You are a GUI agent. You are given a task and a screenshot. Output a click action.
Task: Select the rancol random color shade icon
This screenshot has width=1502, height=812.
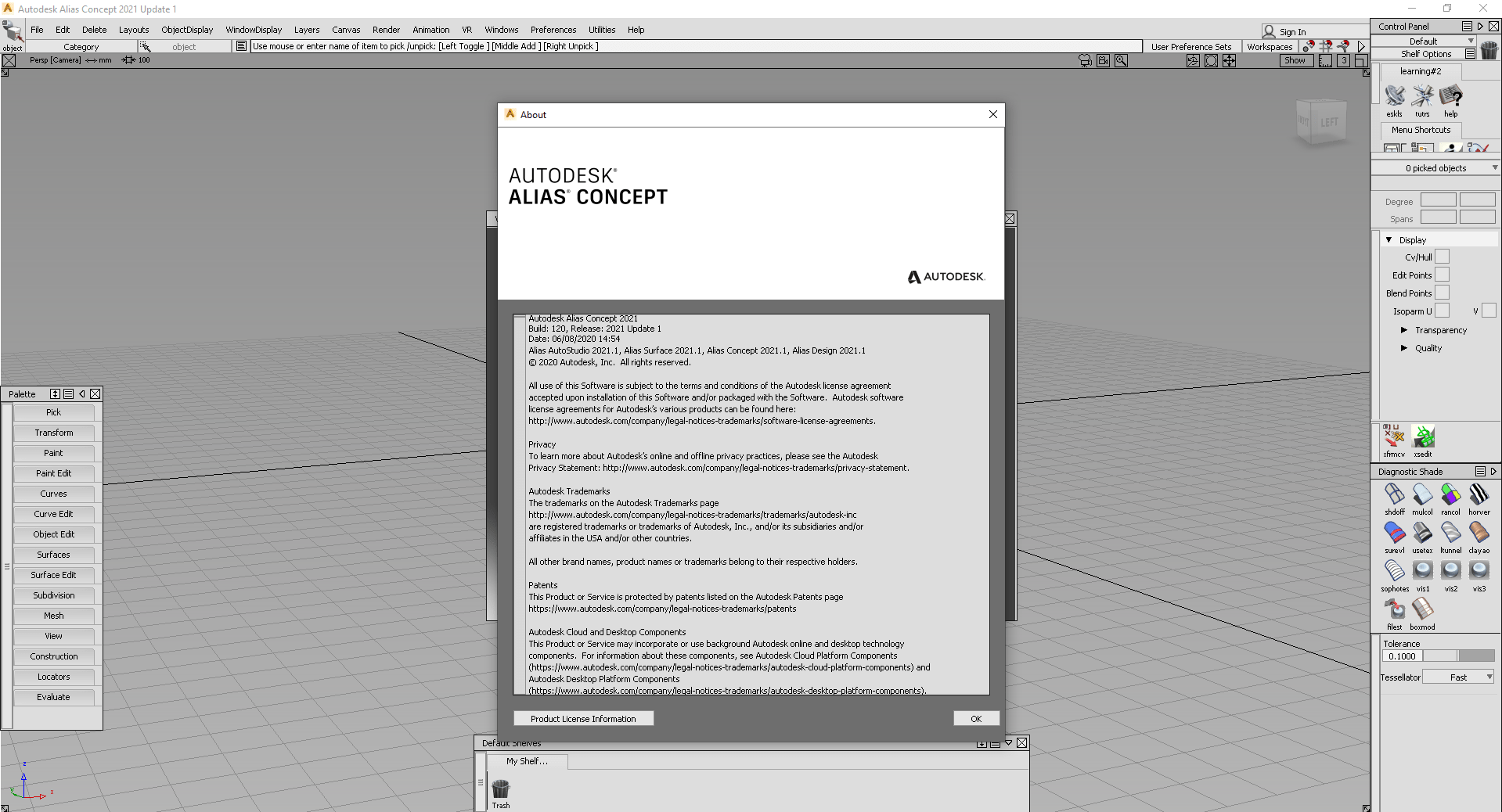(x=1450, y=494)
